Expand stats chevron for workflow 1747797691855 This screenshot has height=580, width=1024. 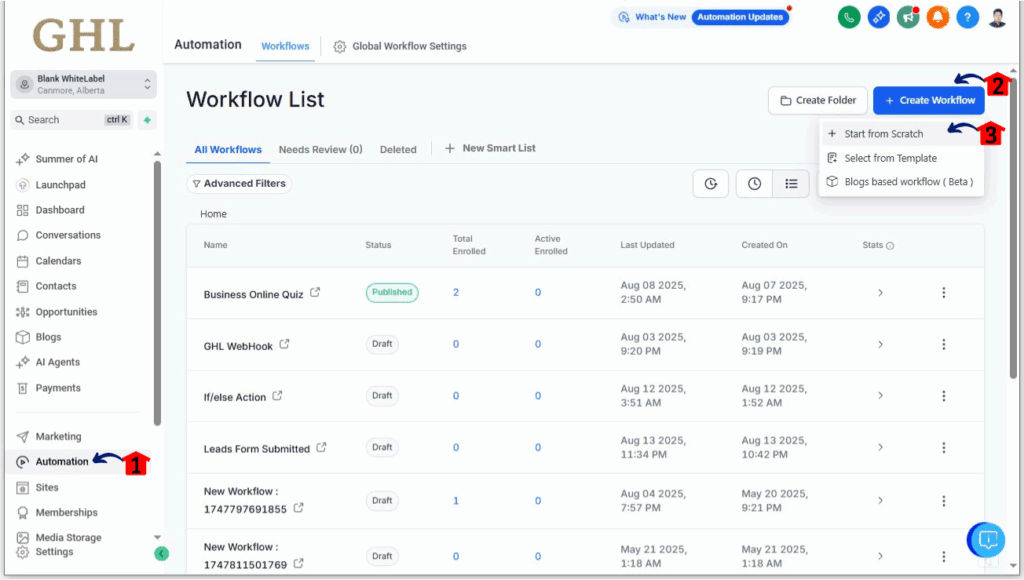pyautogui.click(x=880, y=501)
